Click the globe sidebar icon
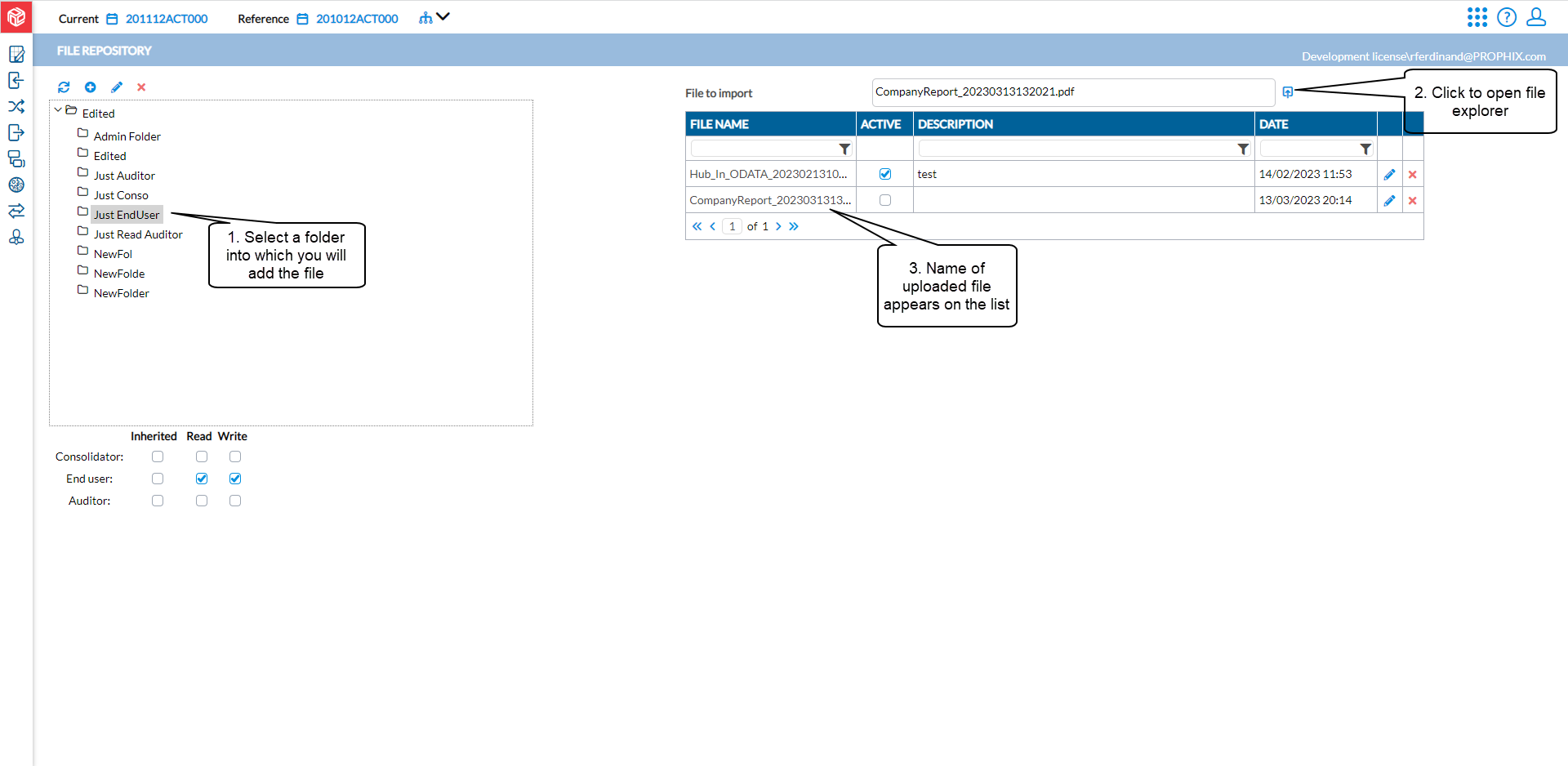 click(16, 185)
